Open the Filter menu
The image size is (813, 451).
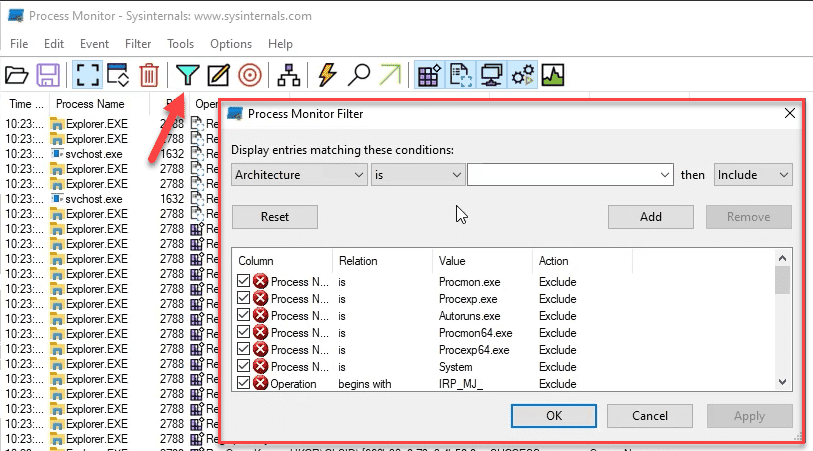(138, 44)
